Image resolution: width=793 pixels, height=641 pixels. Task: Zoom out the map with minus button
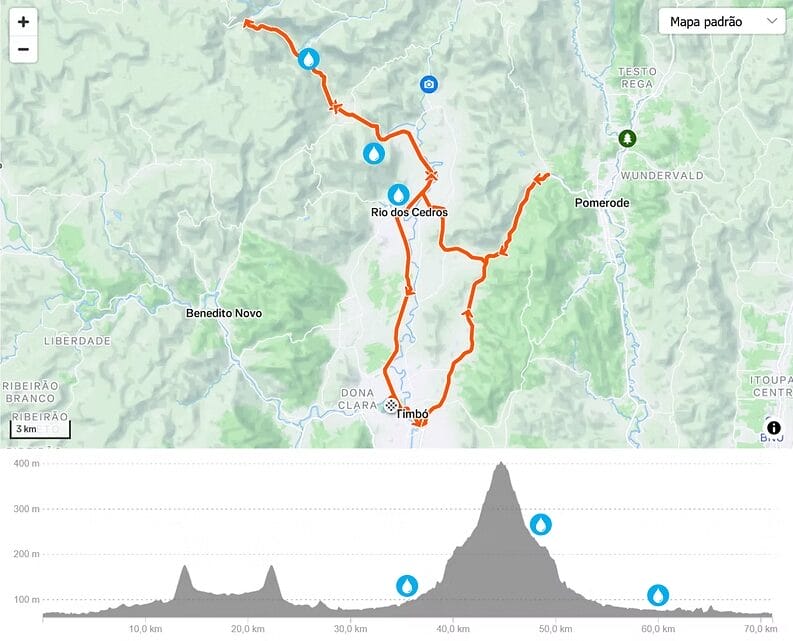(23, 50)
